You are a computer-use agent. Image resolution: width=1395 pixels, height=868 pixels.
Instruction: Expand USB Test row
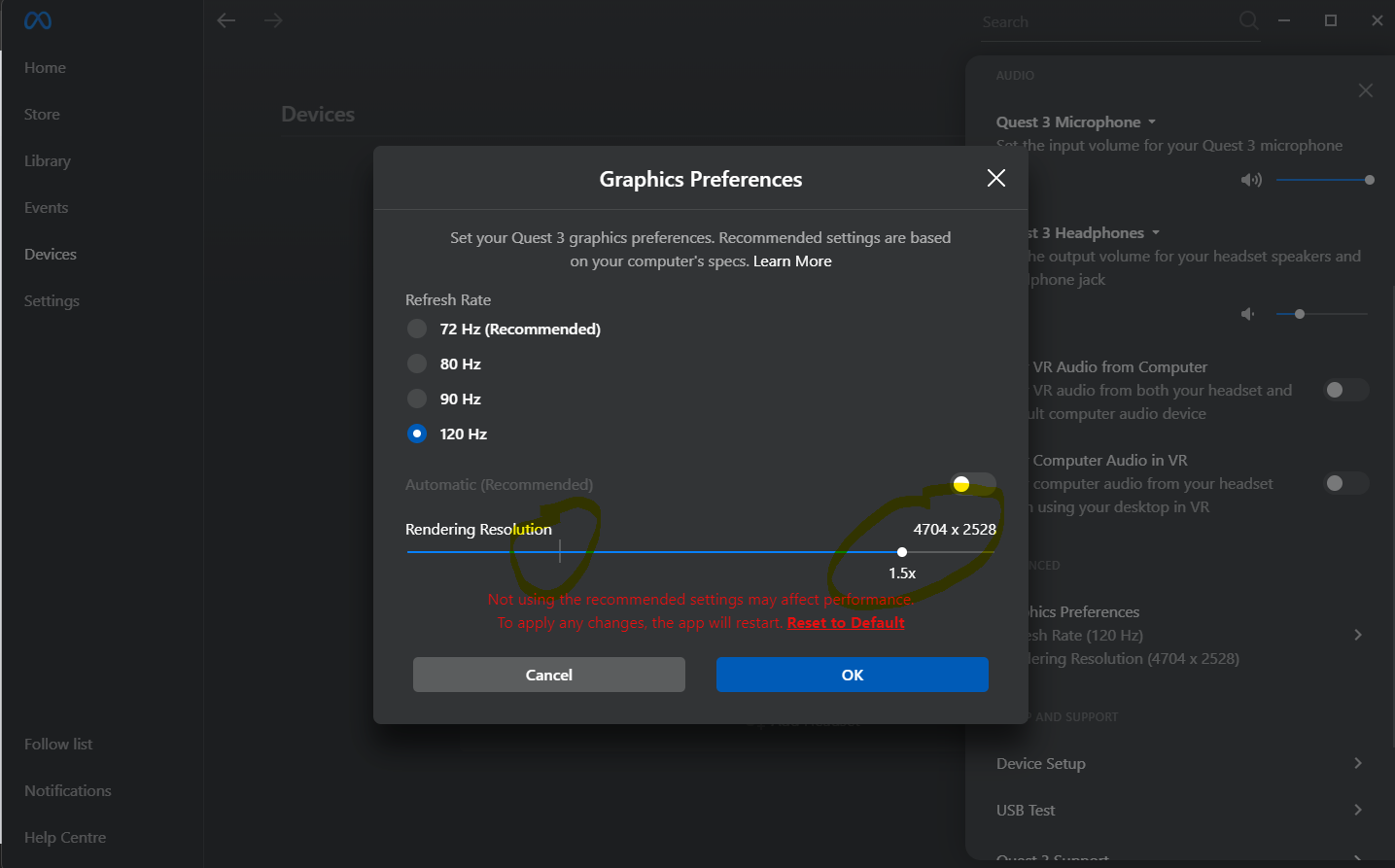[x=1178, y=810]
